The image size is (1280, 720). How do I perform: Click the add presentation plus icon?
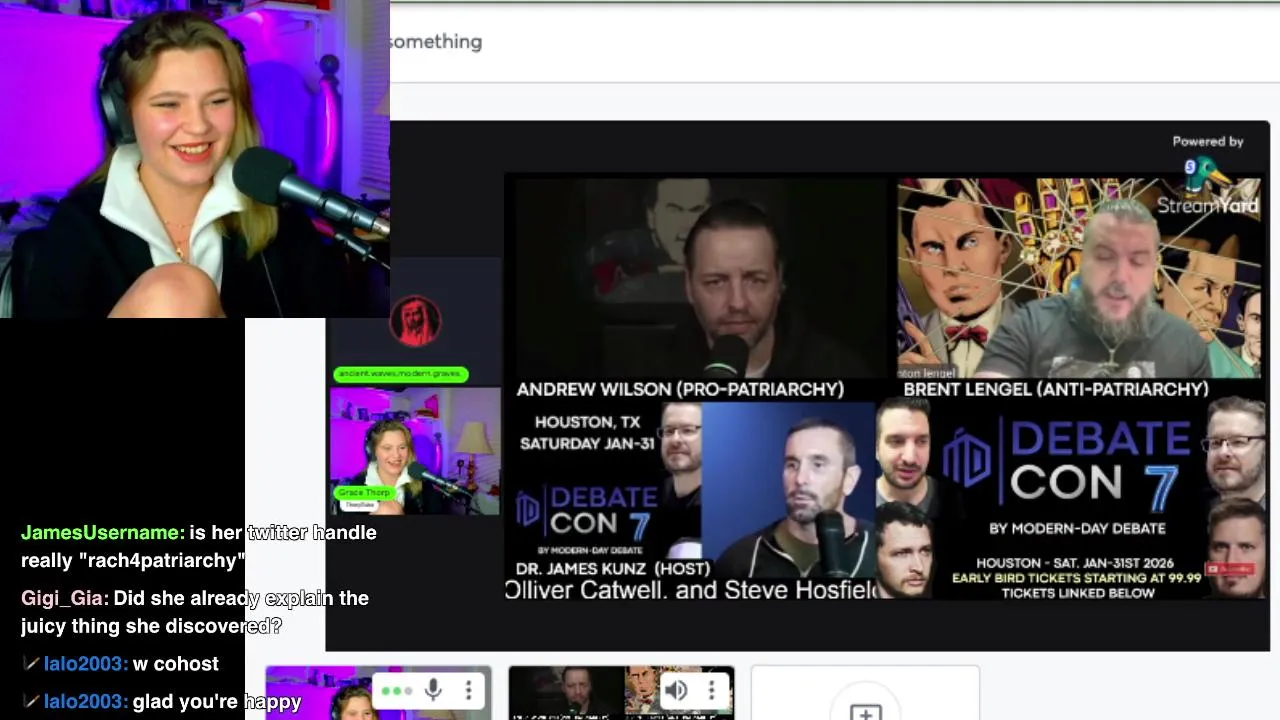(x=865, y=712)
